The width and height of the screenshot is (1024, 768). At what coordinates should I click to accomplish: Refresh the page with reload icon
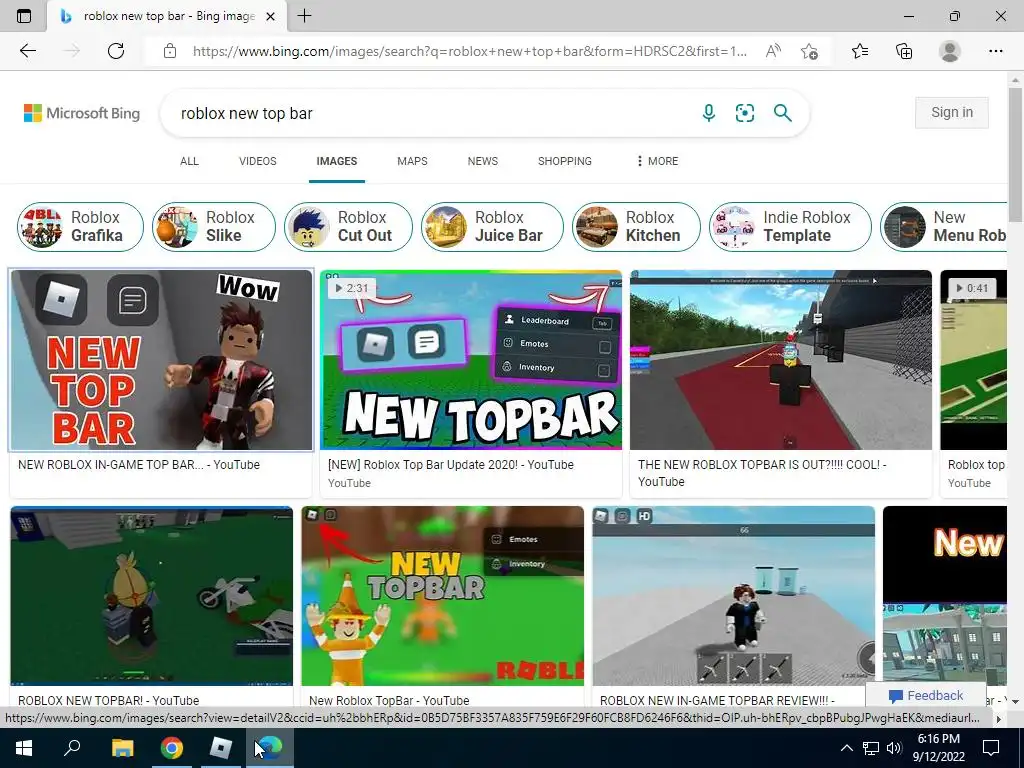(116, 51)
